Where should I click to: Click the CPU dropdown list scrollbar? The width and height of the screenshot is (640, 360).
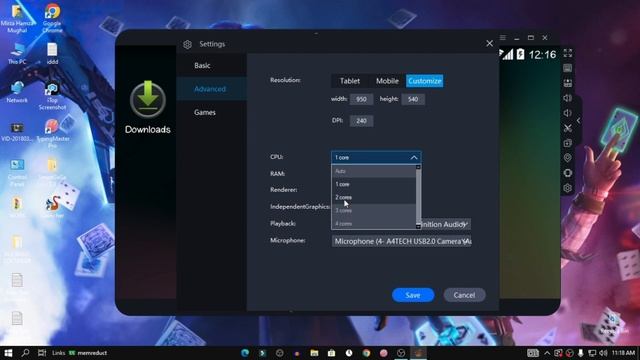[x=418, y=197]
